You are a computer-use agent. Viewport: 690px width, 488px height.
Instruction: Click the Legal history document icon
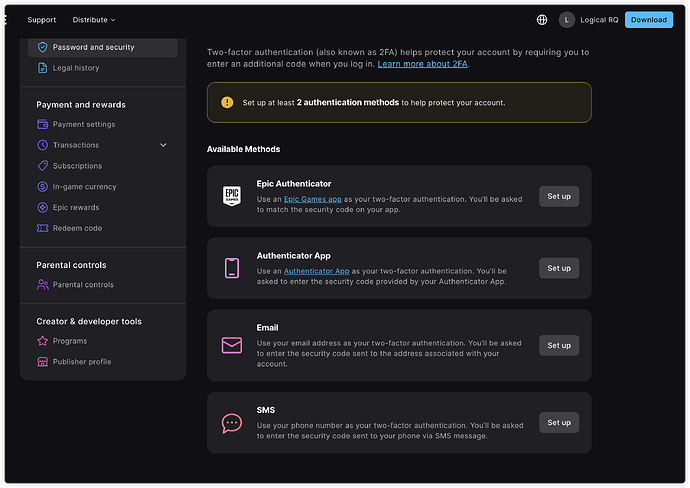pyautogui.click(x=42, y=68)
